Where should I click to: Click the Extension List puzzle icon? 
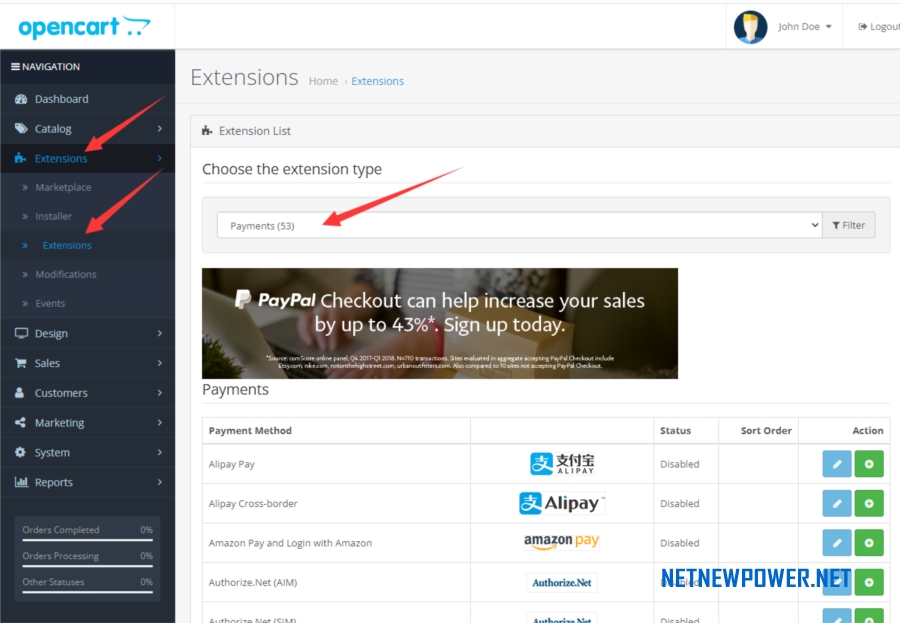click(x=207, y=131)
